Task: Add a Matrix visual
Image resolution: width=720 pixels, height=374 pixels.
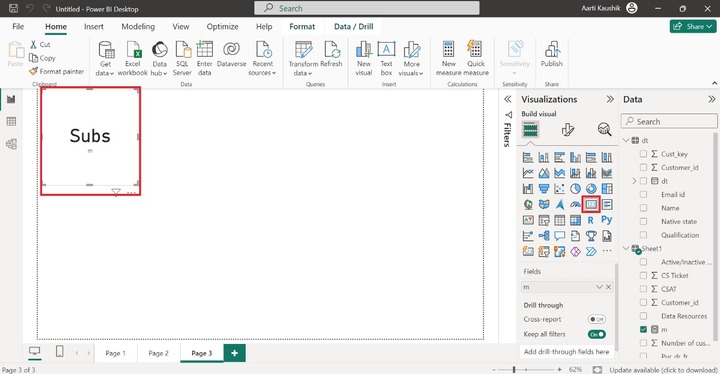Action: pos(575,221)
